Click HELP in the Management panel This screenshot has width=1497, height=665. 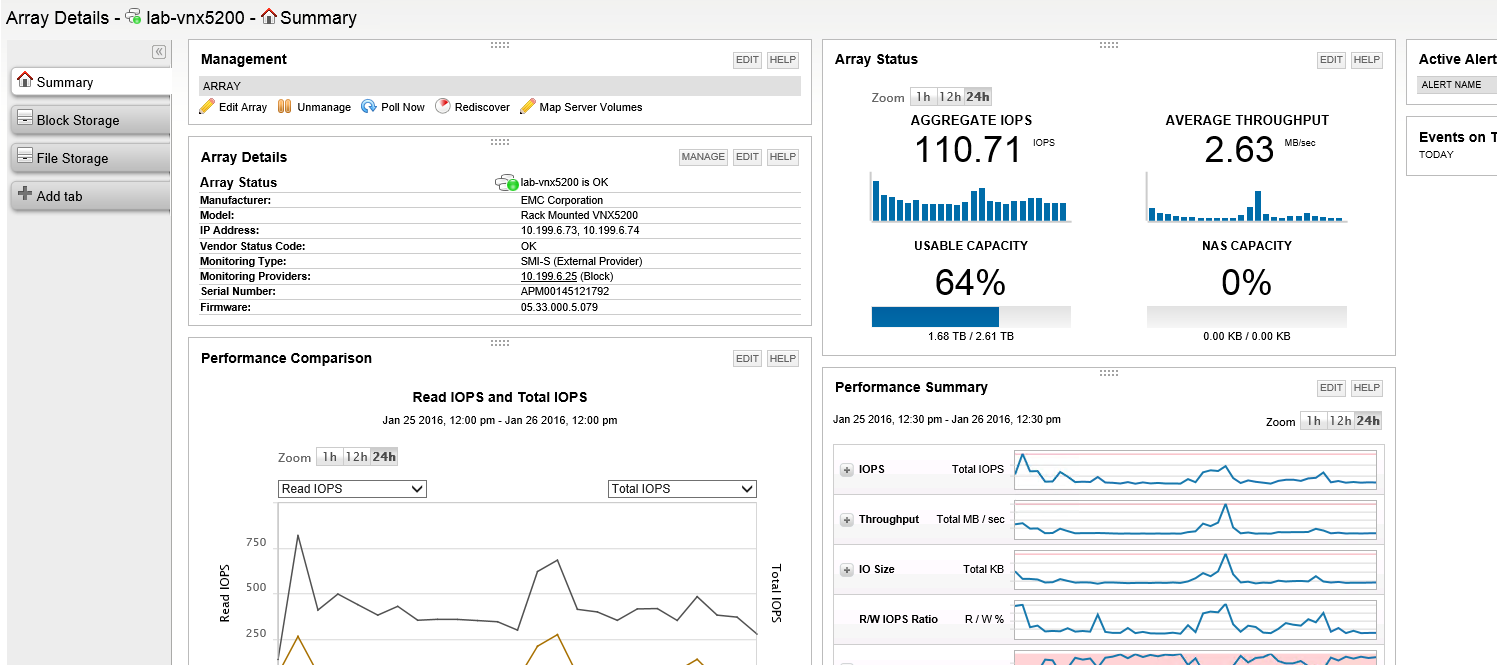point(783,60)
